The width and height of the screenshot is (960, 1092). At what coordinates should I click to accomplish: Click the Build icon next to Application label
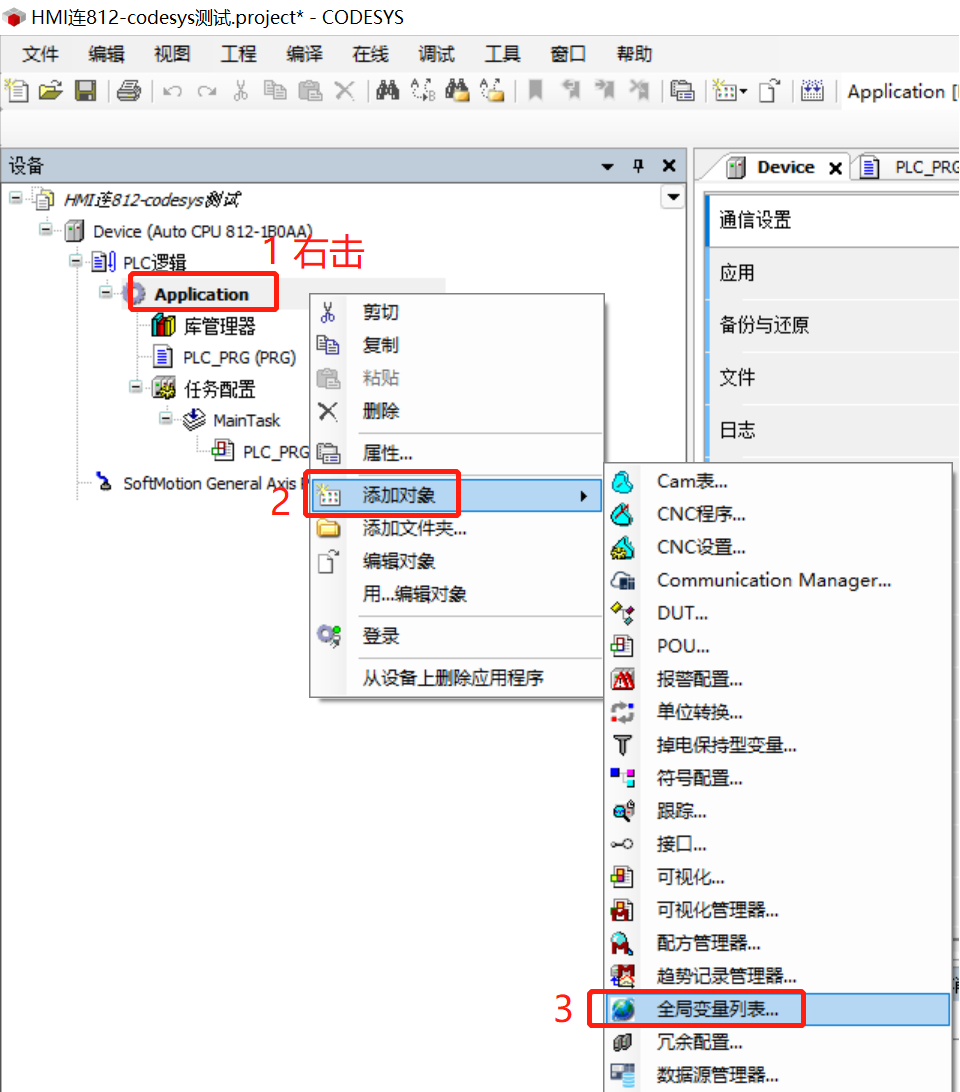[x=812, y=91]
